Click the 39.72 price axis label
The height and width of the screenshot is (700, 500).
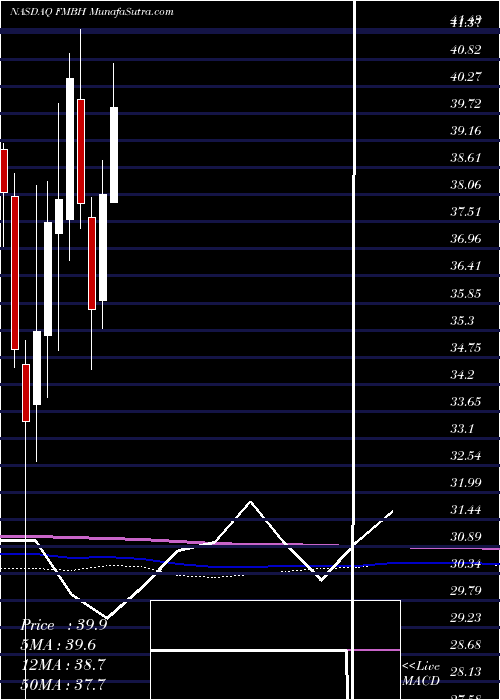(465, 104)
